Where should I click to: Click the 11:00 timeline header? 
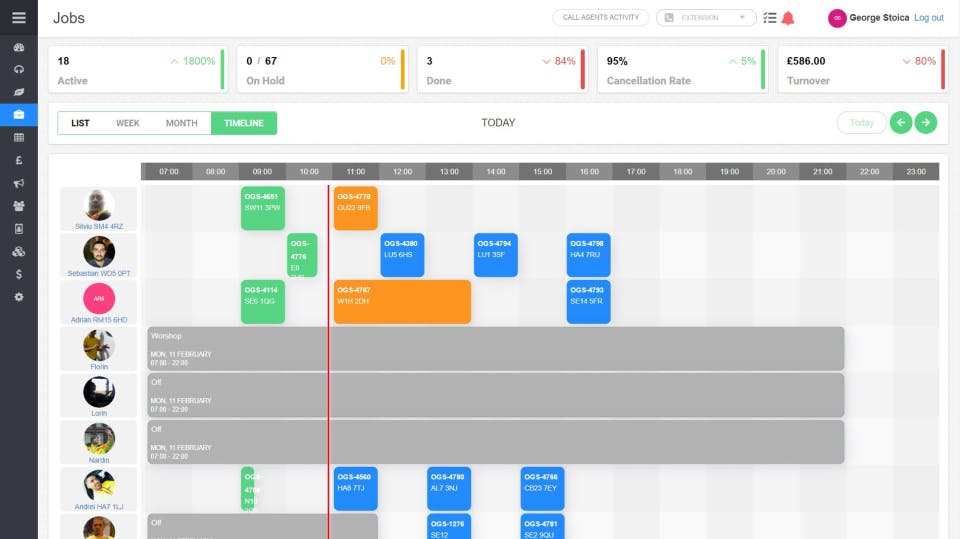(356, 172)
